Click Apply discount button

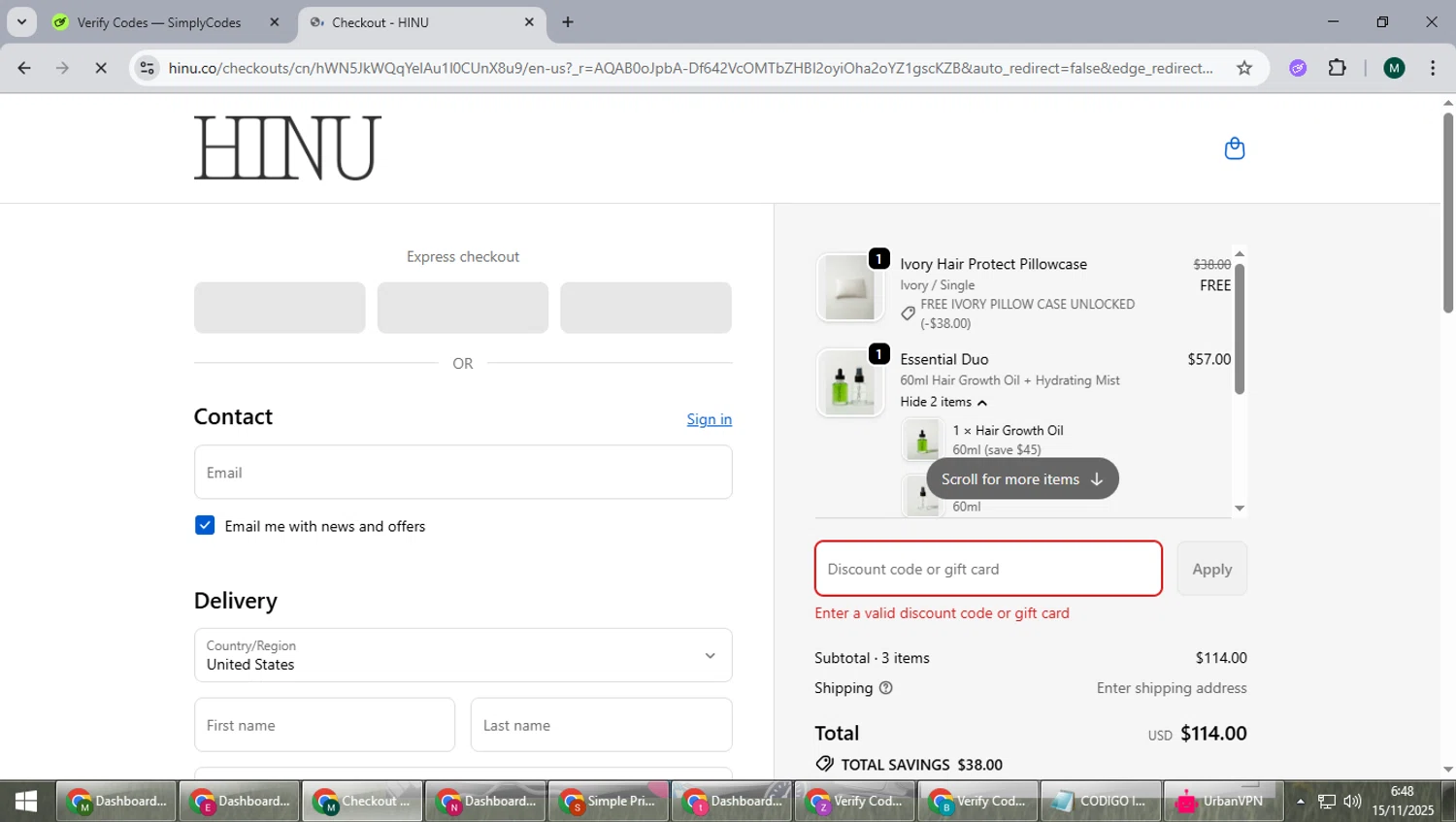click(1211, 569)
